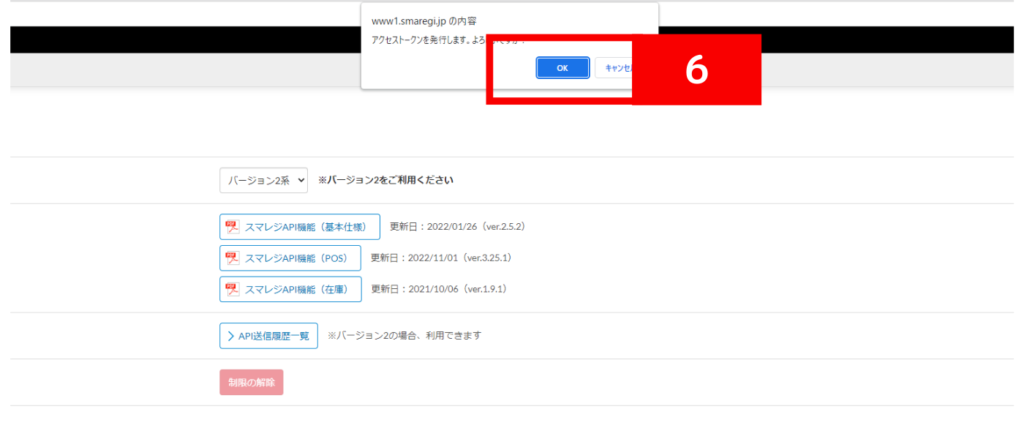Click the 更新日：2022/01/26 (ver.2.5.2) text
The image size is (1024, 439).
pyautogui.click(x=457, y=227)
